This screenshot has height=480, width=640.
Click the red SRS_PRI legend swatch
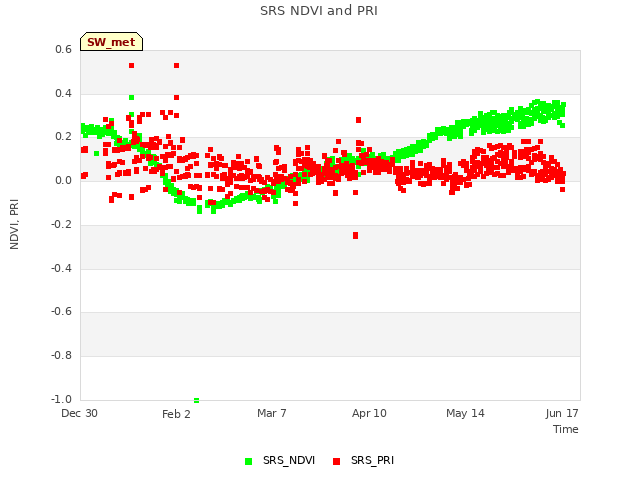coord(336,461)
